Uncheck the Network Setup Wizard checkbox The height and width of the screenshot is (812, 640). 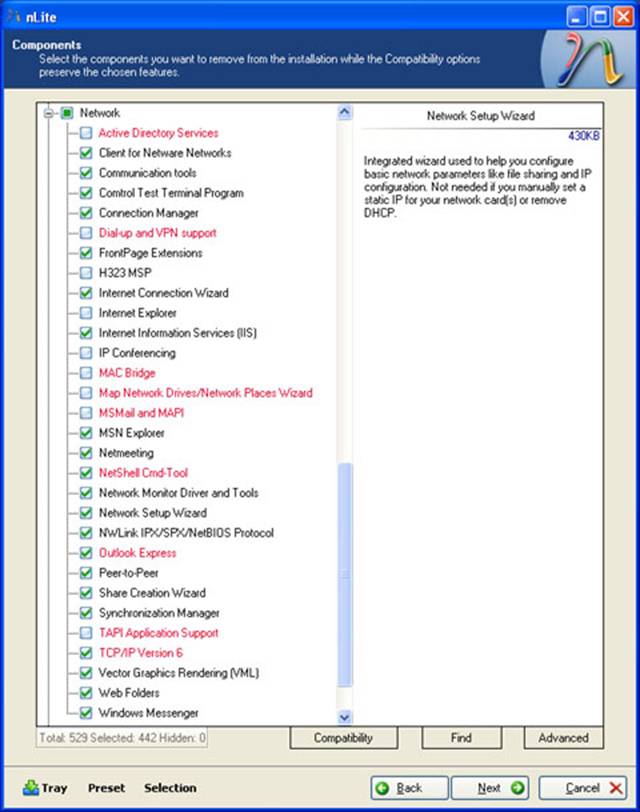pos(86,513)
